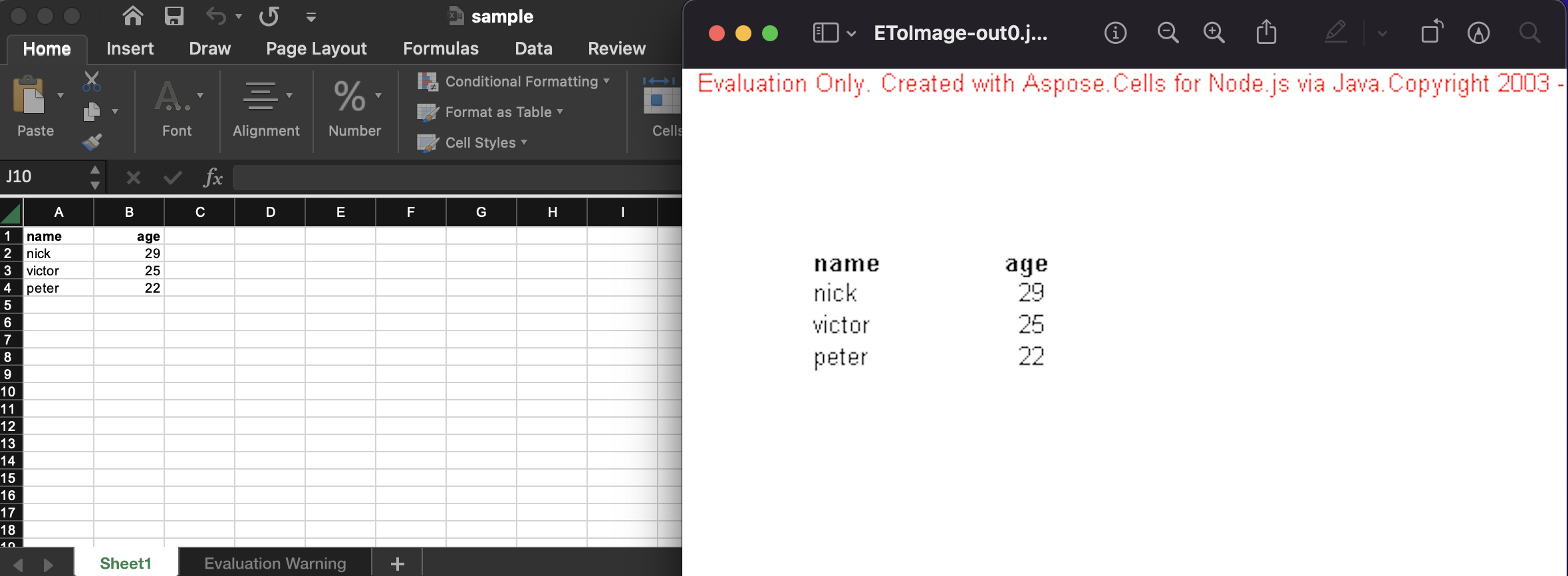The height and width of the screenshot is (576, 1568).
Task: Click the Save icon in Excel toolbar
Action: tap(174, 16)
